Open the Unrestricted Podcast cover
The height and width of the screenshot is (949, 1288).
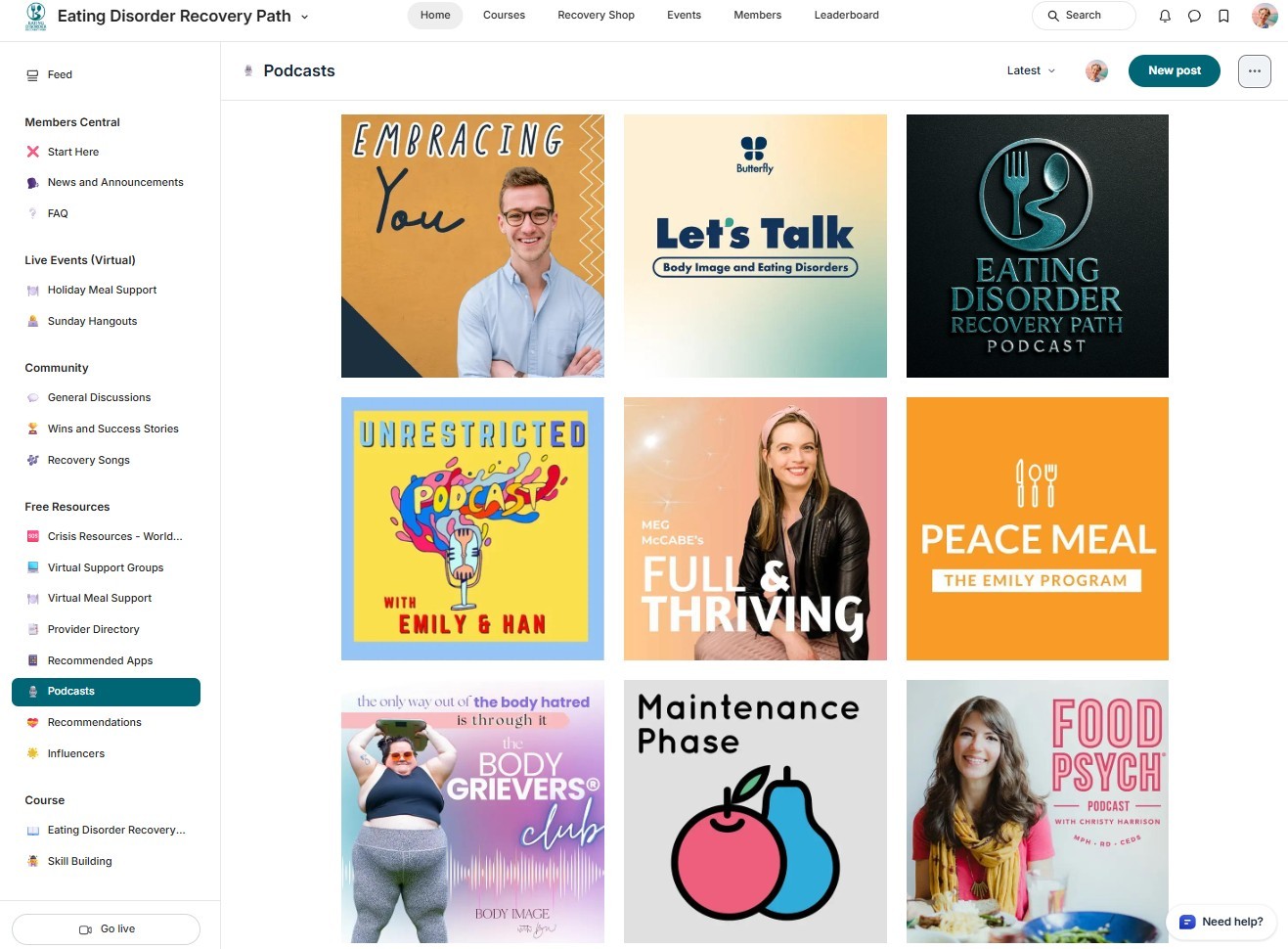click(472, 528)
